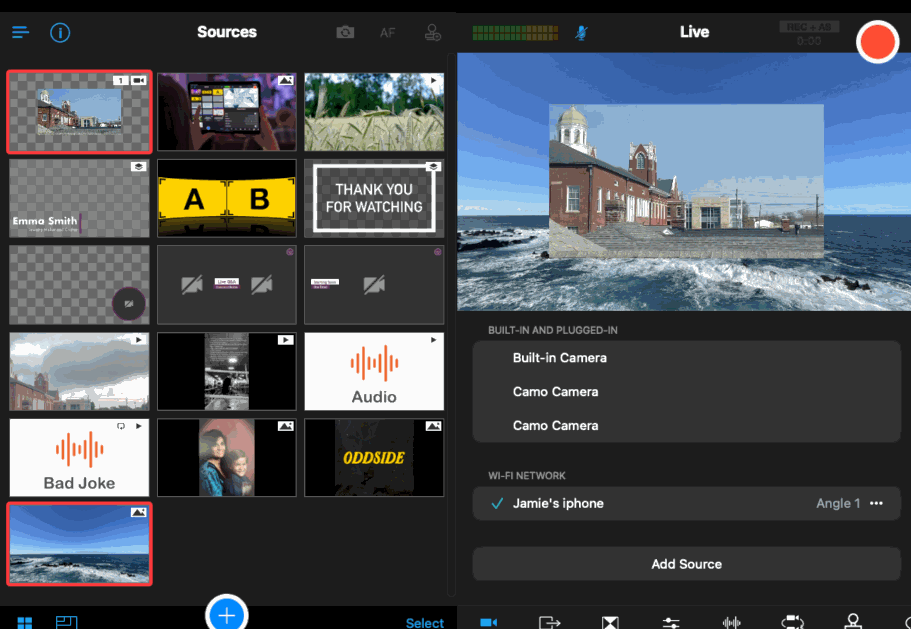Select the Audio clip source

374,371
